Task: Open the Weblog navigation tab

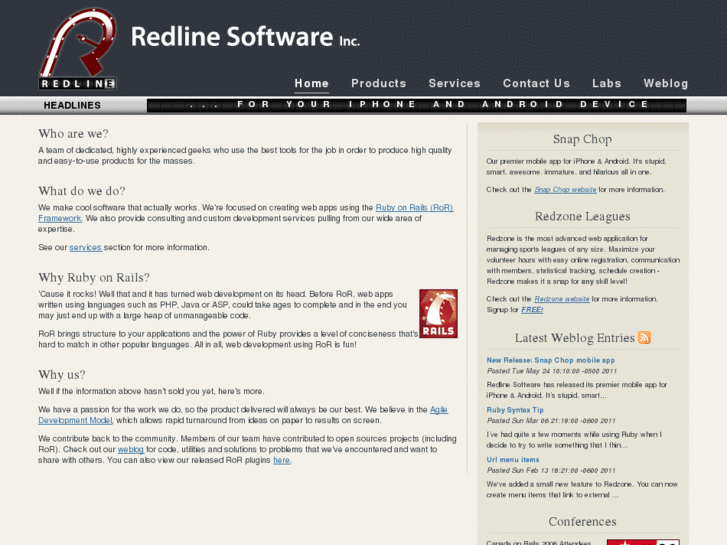Action: click(665, 83)
